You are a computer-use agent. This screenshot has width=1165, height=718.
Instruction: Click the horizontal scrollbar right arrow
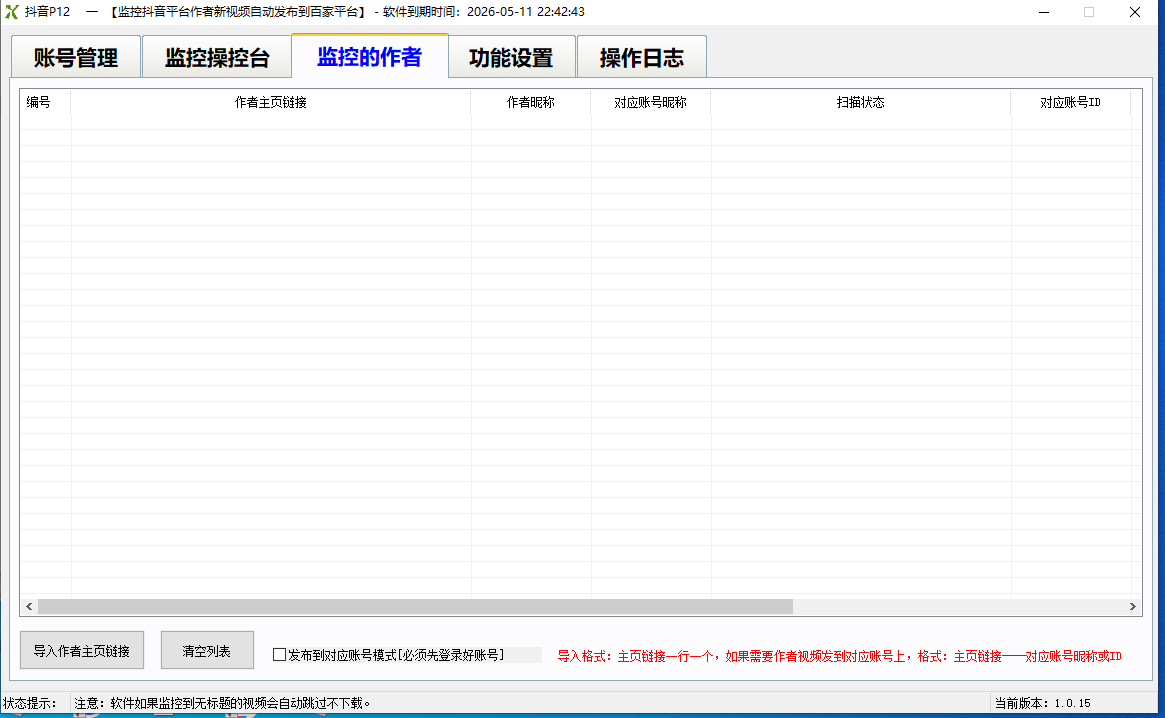[x=1132, y=607]
